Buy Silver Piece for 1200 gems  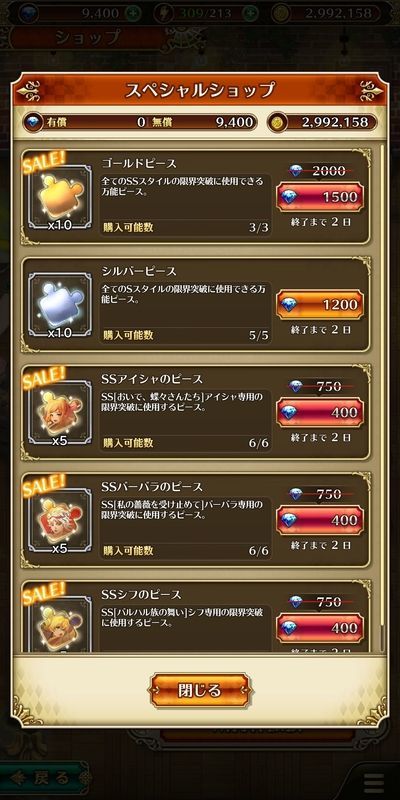coord(320,305)
